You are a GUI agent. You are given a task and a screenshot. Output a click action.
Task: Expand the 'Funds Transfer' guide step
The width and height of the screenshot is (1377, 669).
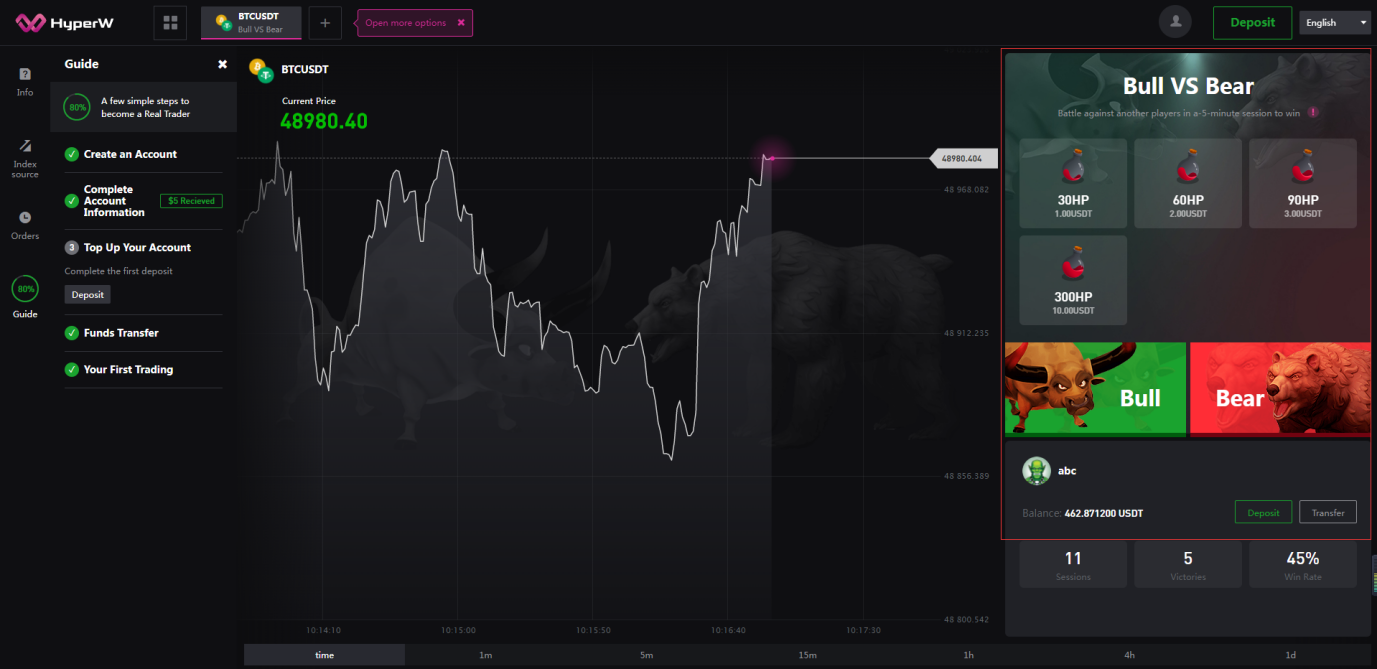point(121,333)
